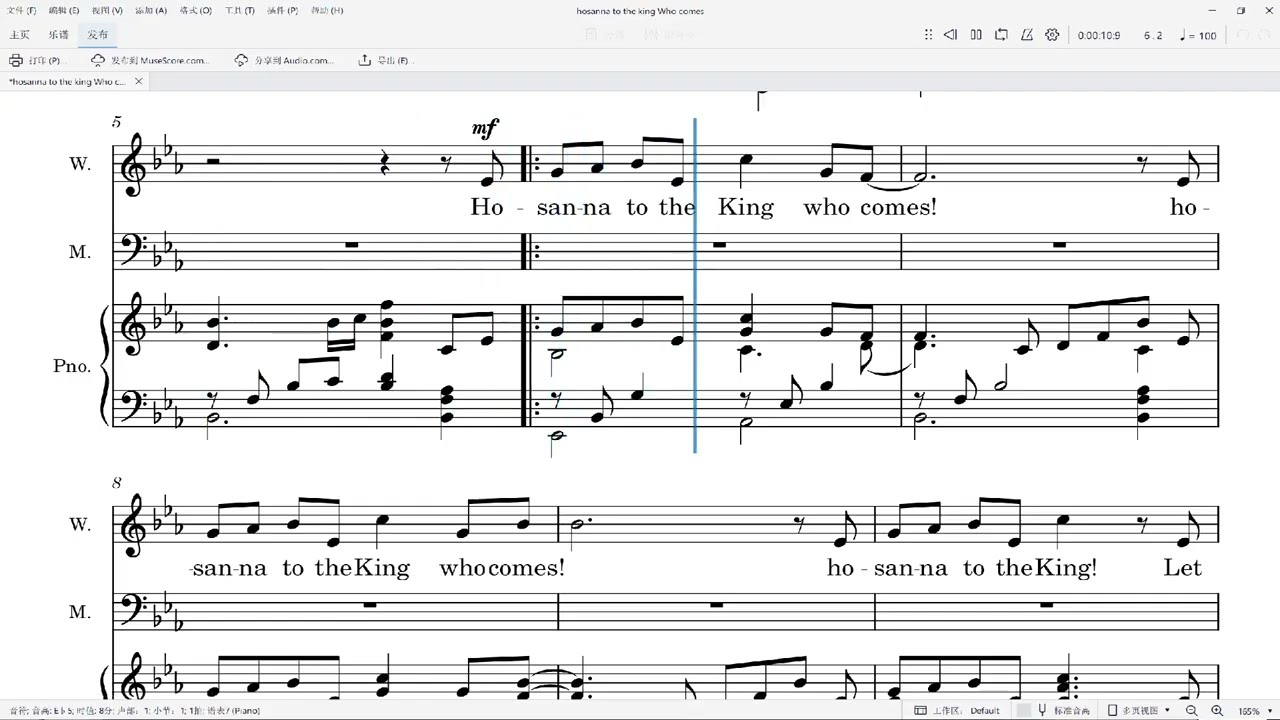Click the playback time 0:00:10:9

(x=1099, y=36)
